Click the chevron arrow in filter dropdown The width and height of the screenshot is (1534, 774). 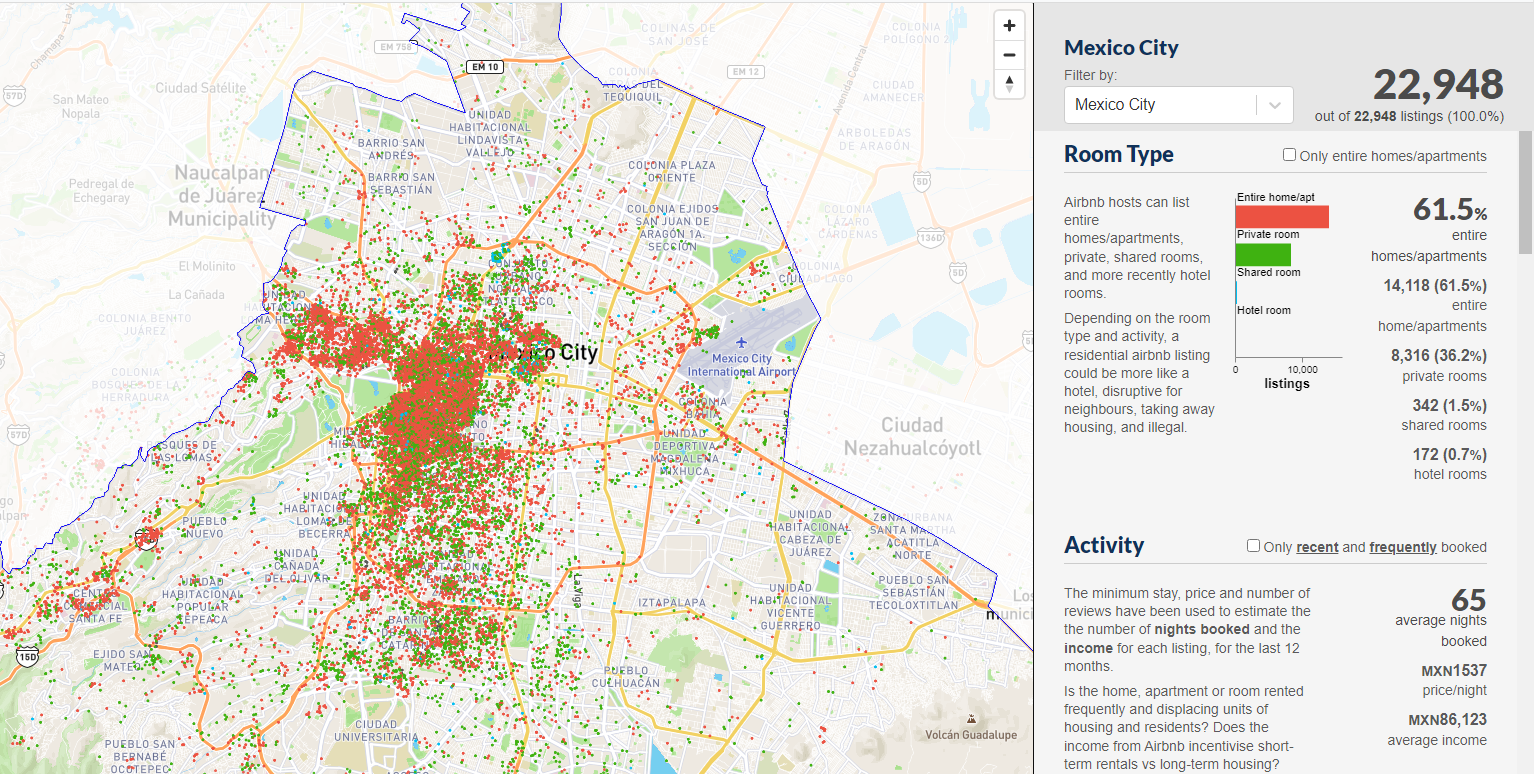[x=1274, y=105]
